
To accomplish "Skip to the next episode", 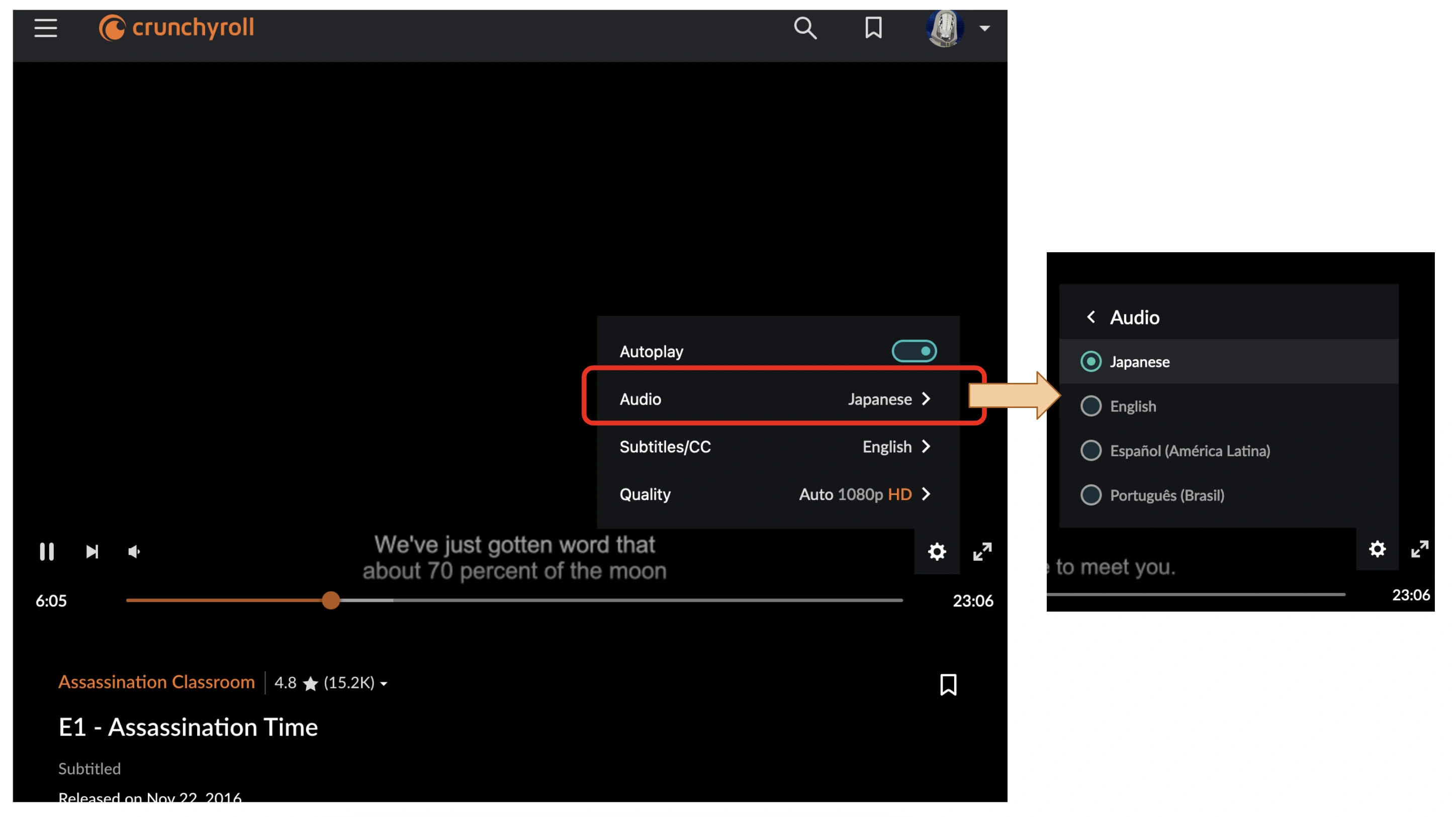I will pyautogui.click(x=92, y=552).
